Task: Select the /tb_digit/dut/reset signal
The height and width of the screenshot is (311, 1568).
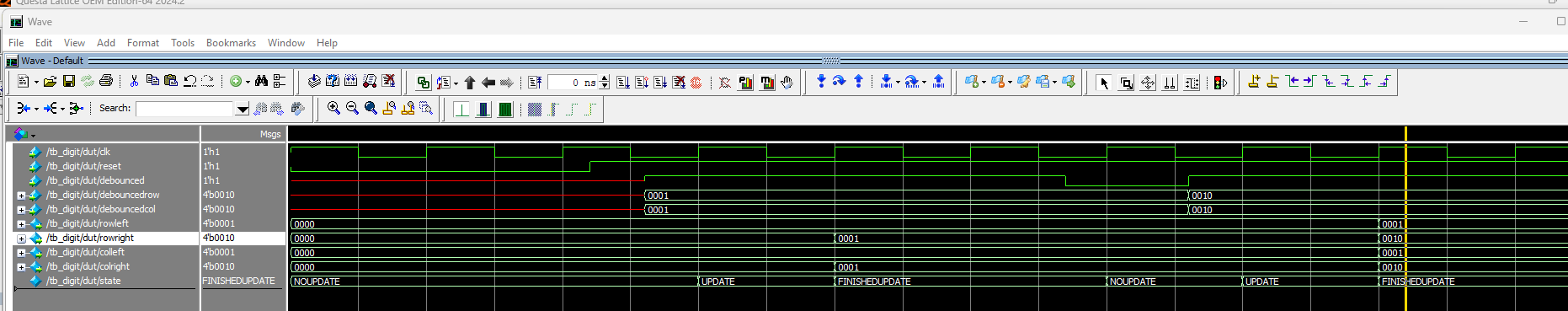Action: pyautogui.click(x=83, y=166)
